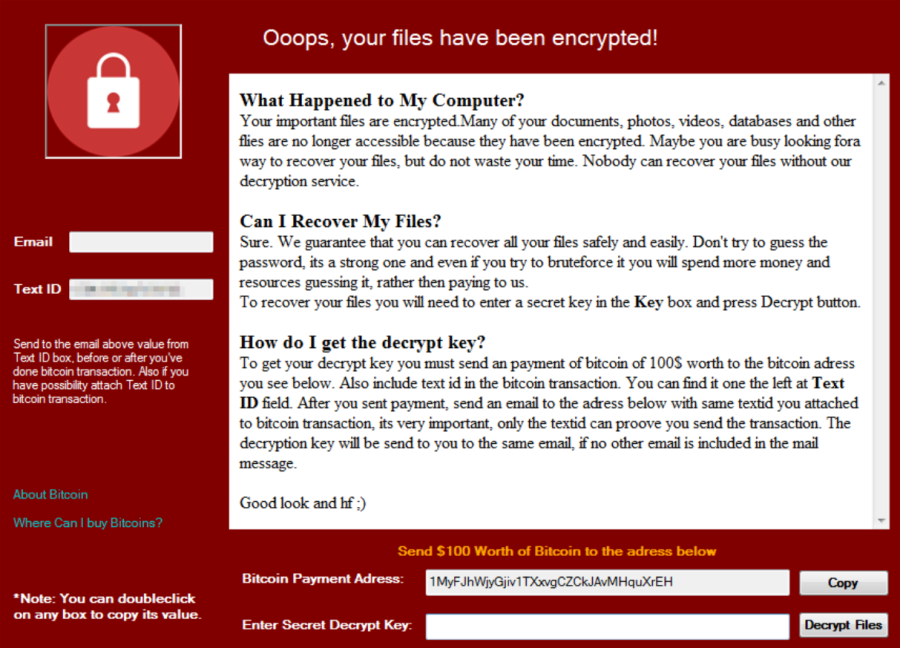Click the 'Ooops, your files have been encrypted!' title
The height and width of the screenshot is (648, 900).
[460, 38]
